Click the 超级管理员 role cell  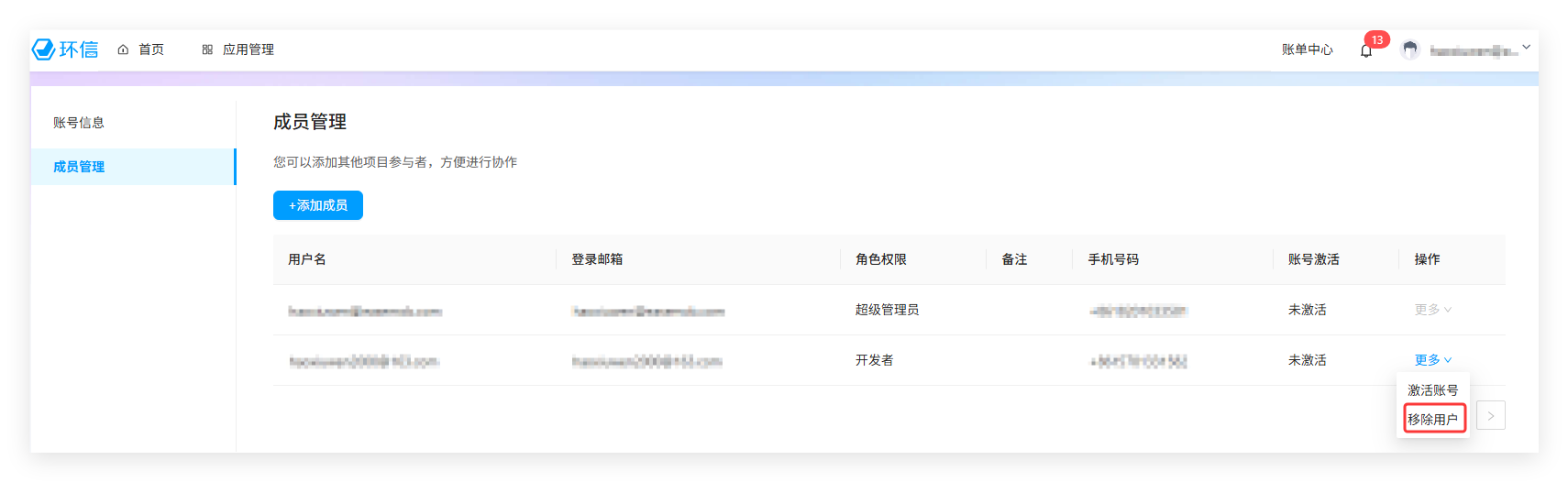[887, 310]
